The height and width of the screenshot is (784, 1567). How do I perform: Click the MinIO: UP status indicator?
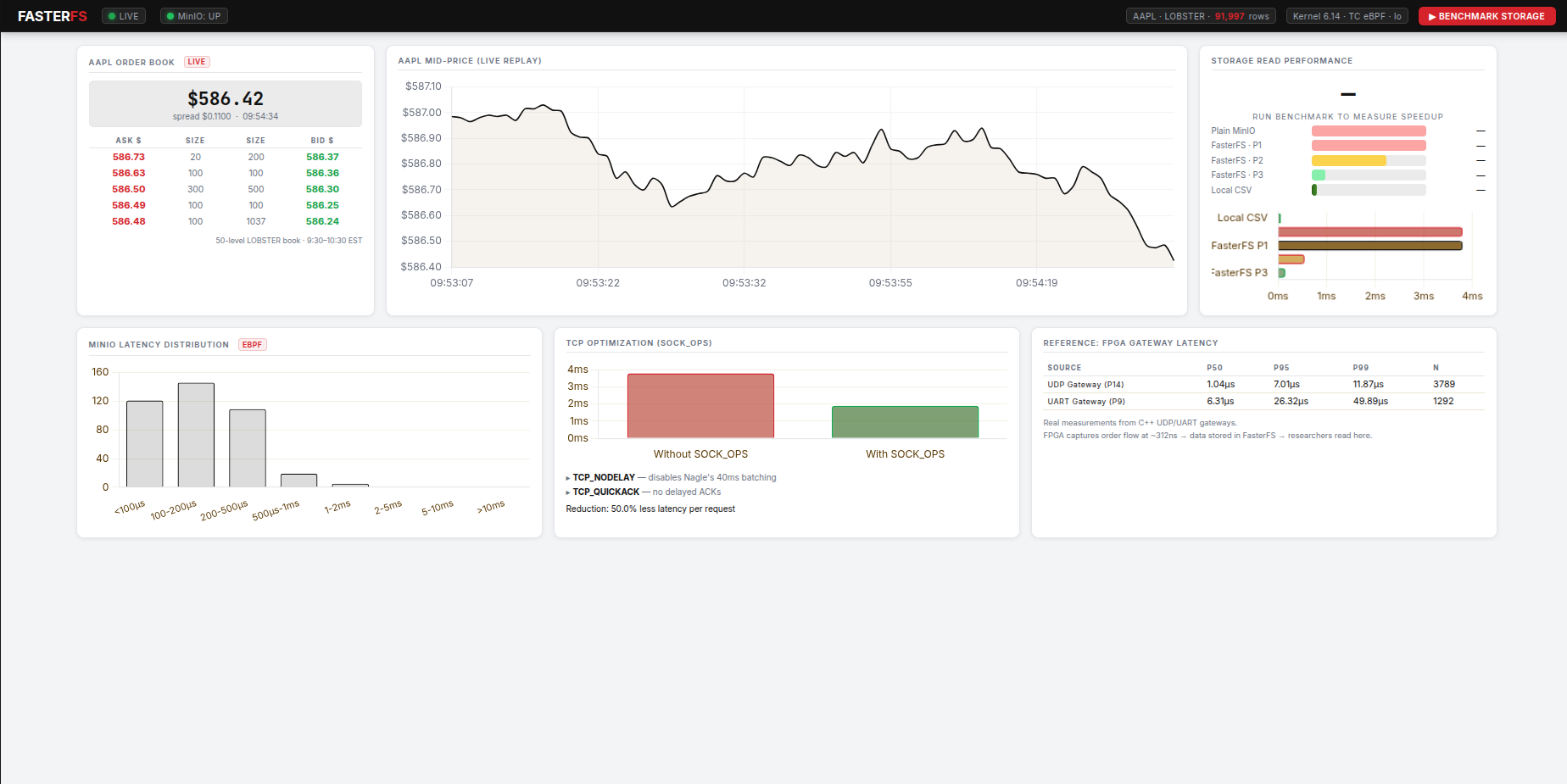coord(194,16)
